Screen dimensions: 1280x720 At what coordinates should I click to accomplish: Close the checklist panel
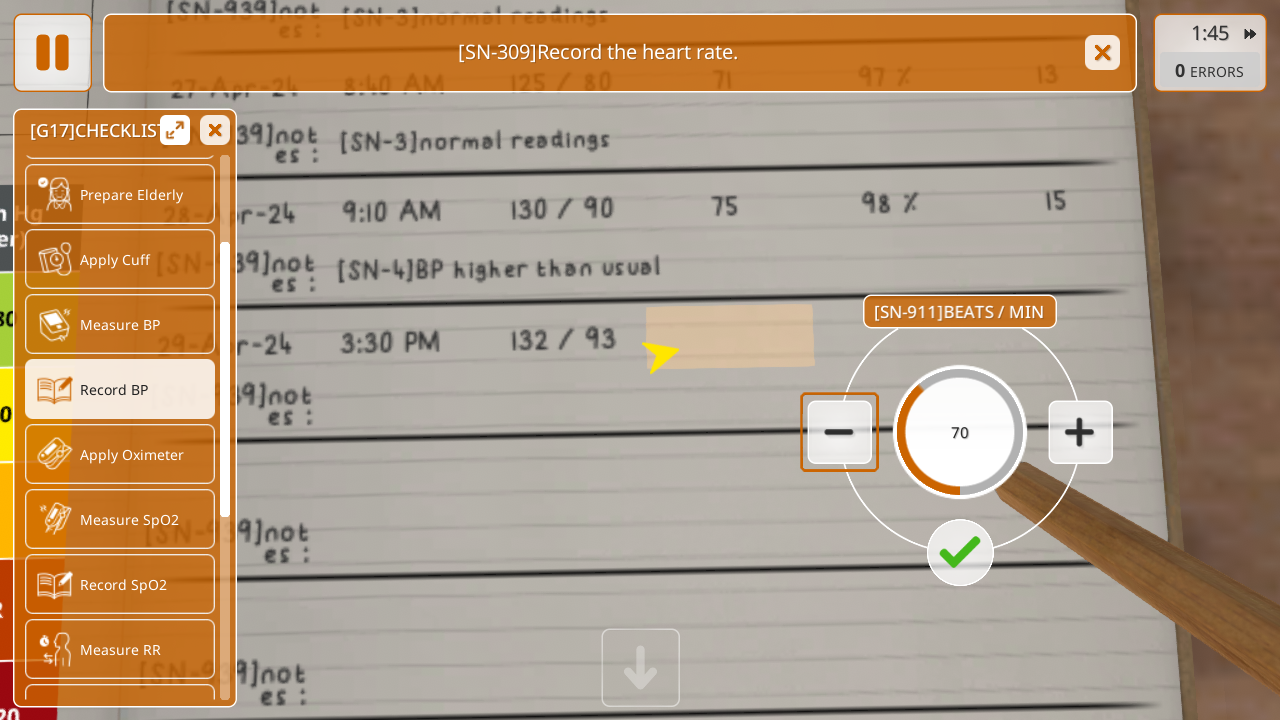point(215,130)
